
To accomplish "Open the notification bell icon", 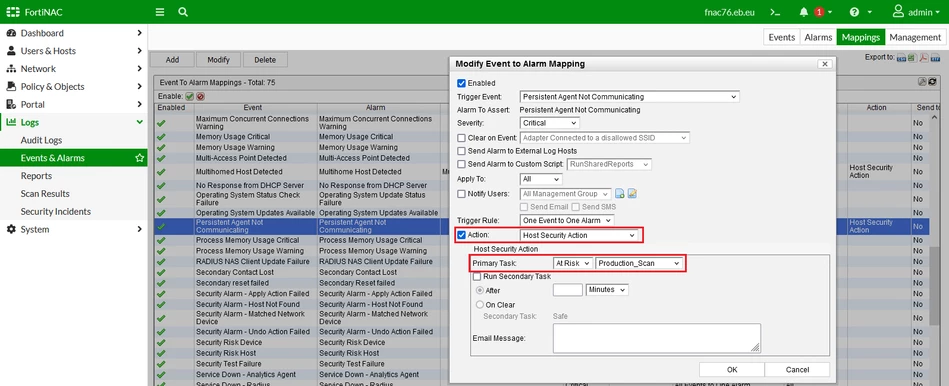I will (x=804, y=12).
